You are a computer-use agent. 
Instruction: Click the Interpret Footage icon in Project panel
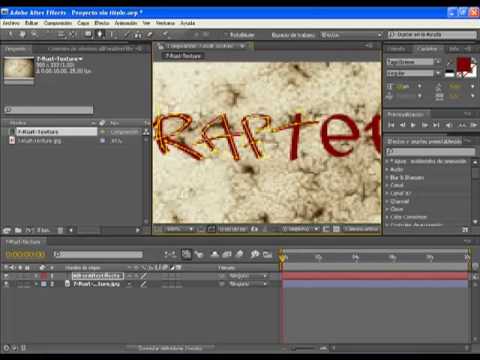click(7, 230)
